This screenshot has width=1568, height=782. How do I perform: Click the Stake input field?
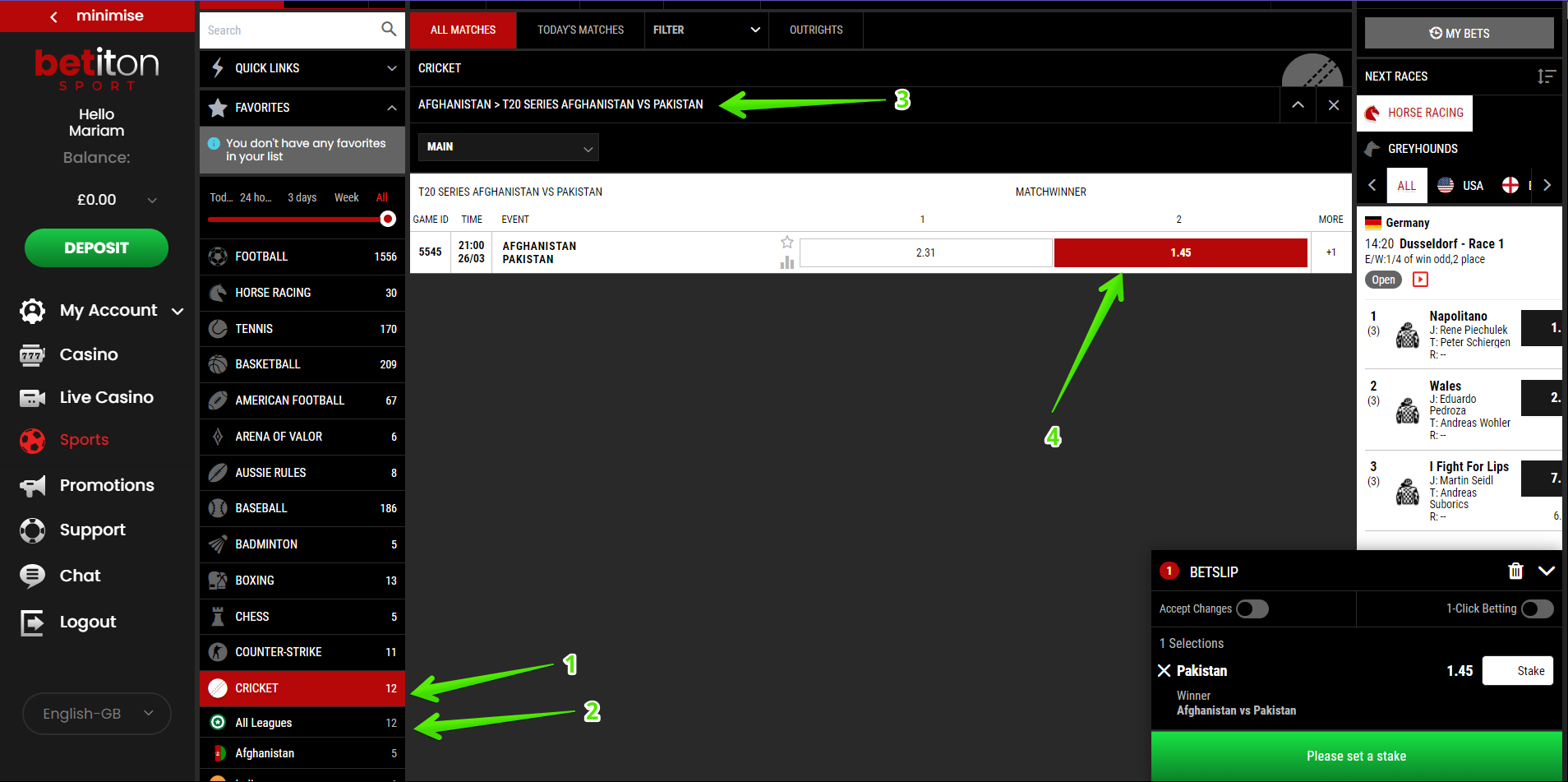point(1518,670)
